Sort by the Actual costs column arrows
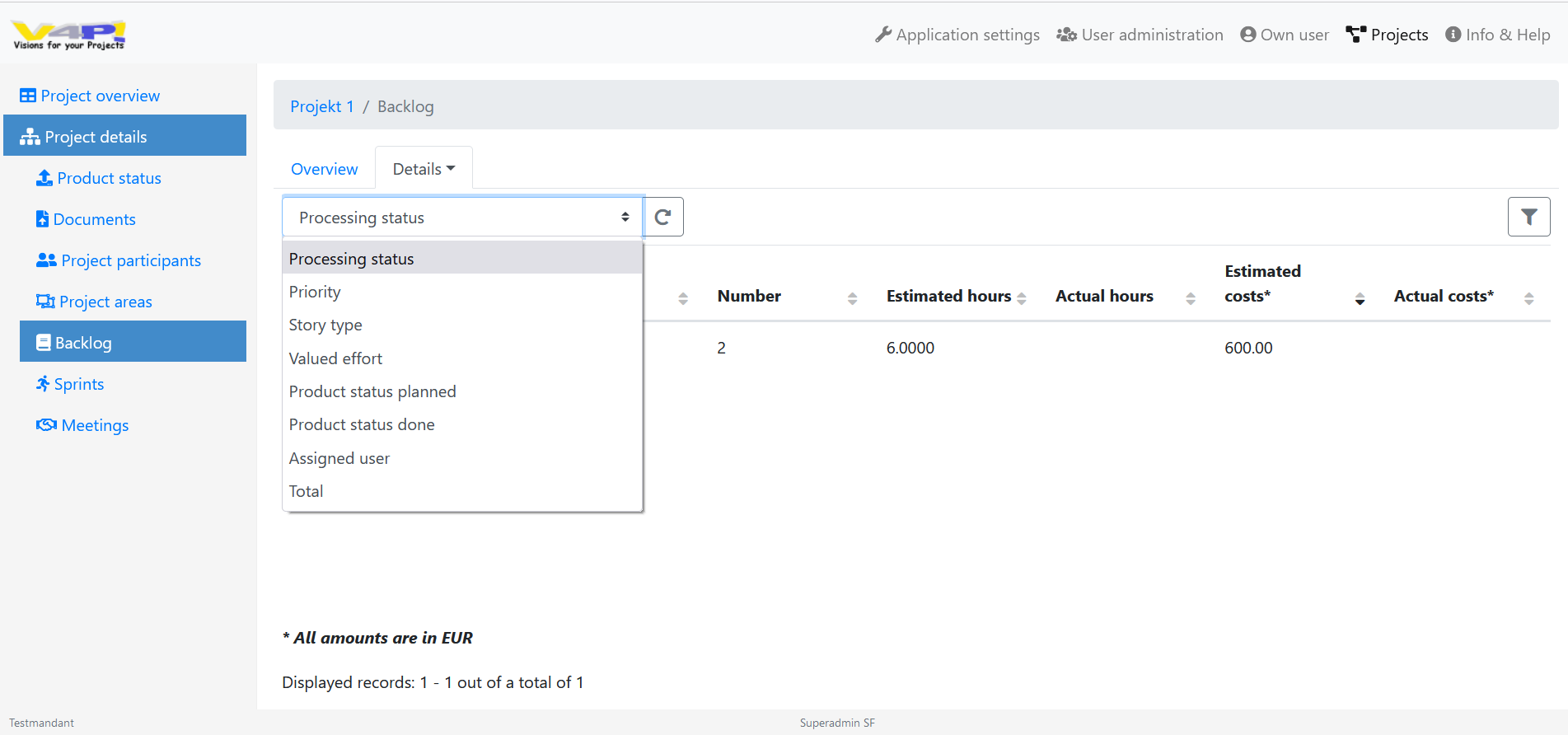 click(x=1529, y=298)
